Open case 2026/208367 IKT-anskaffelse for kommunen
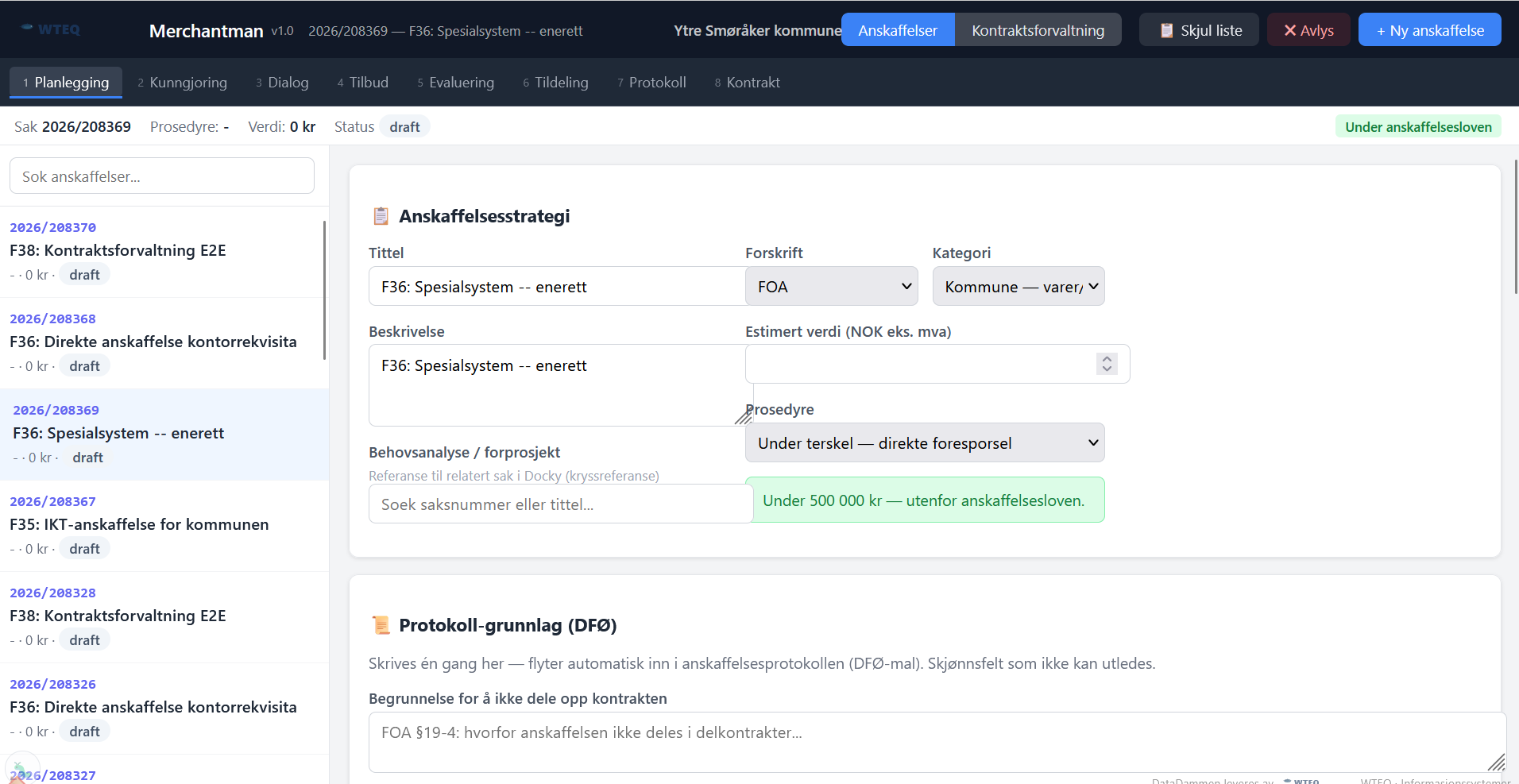This screenshot has width=1519, height=784. [164, 526]
